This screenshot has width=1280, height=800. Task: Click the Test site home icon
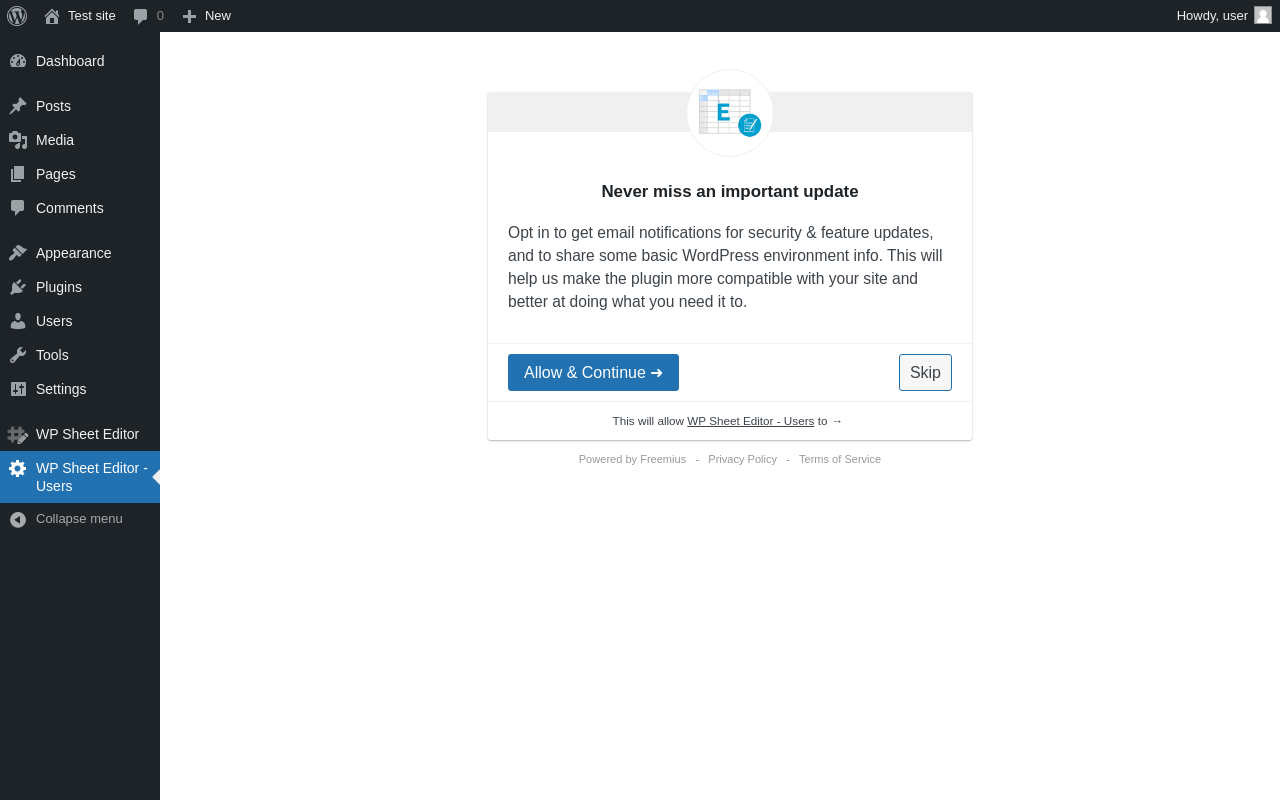click(52, 16)
